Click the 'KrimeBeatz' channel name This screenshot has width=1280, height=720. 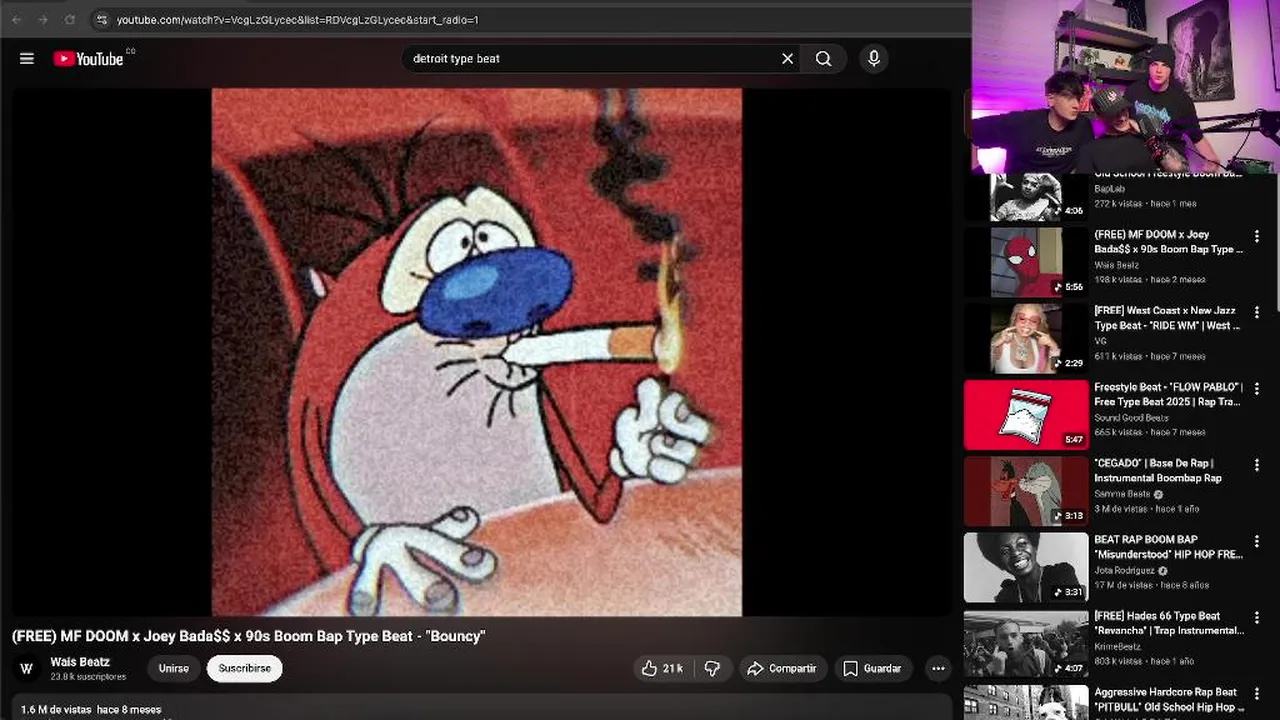pos(1117,647)
